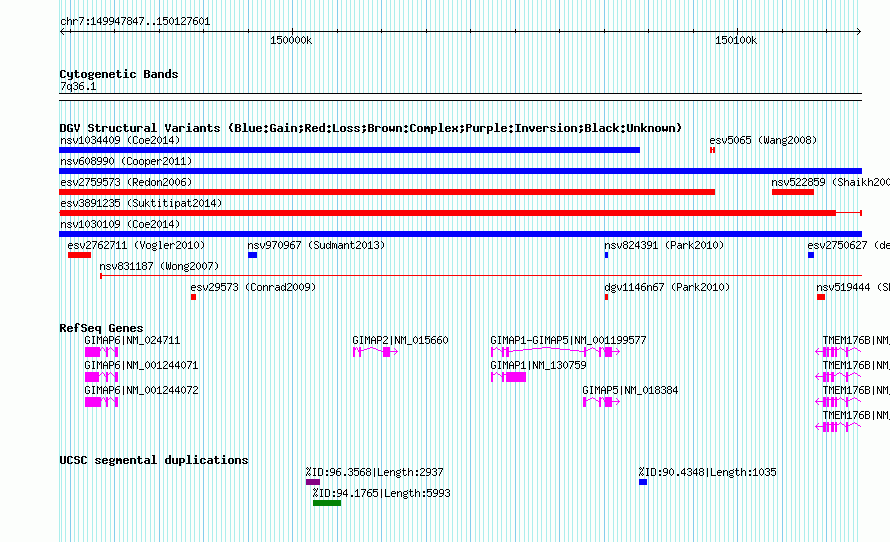Click the dgv1146n67 (Park2010) red marker
This screenshot has width=890, height=542.
(x=607, y=297)
